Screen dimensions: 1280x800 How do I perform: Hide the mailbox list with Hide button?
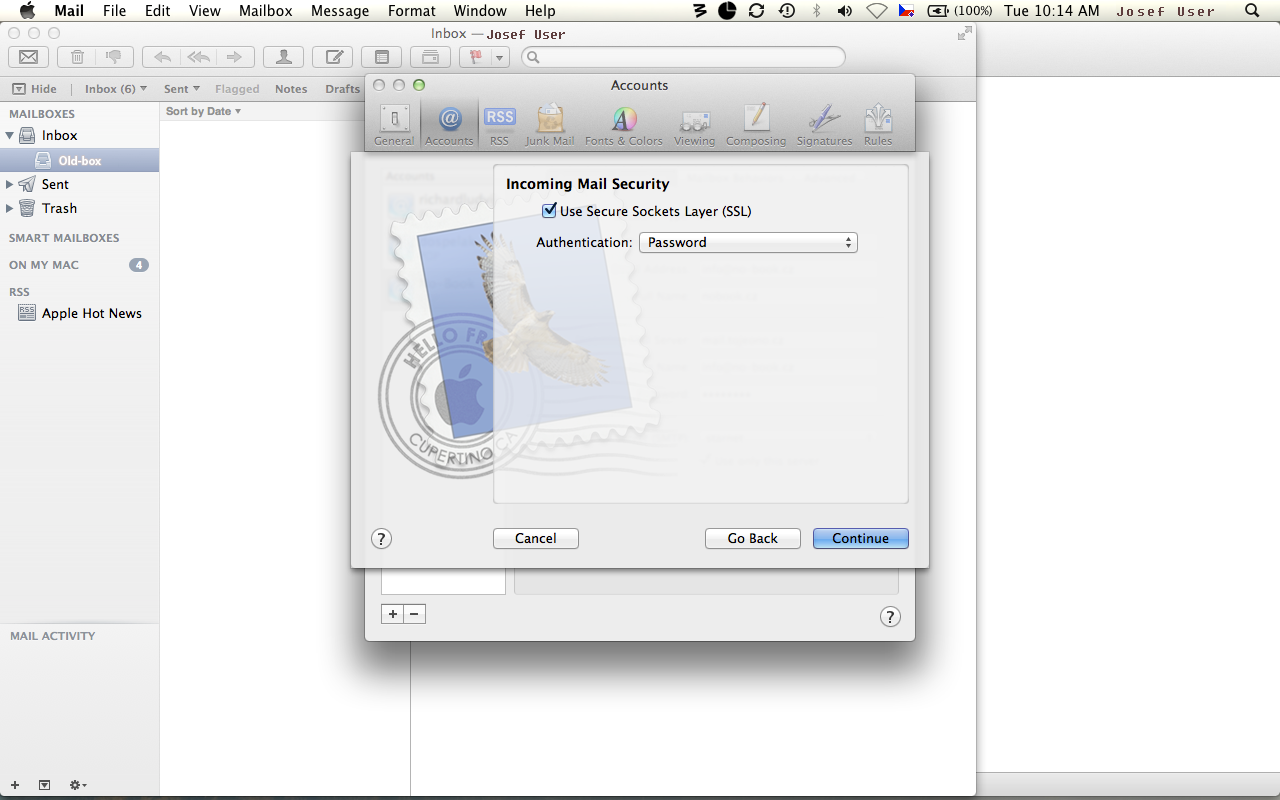[35, 89]
